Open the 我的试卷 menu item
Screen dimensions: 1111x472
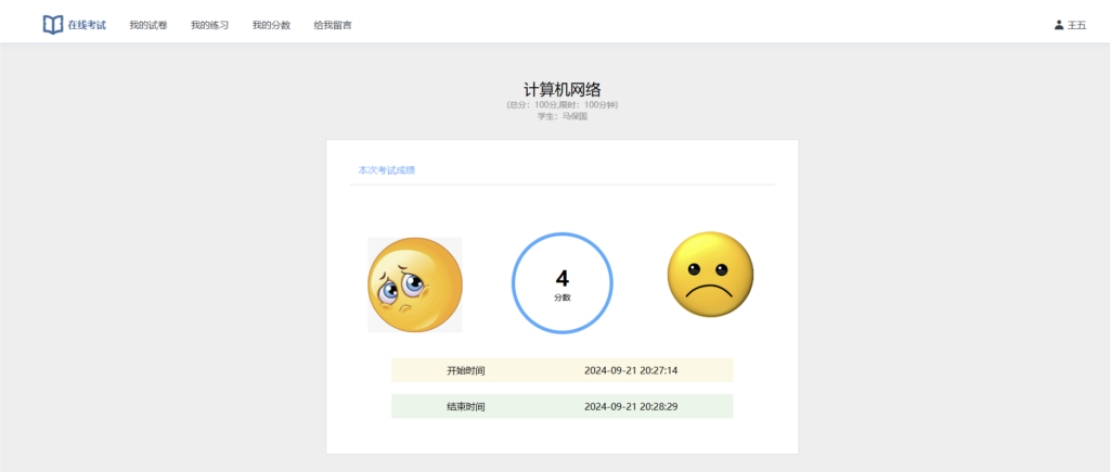[148, 25]
